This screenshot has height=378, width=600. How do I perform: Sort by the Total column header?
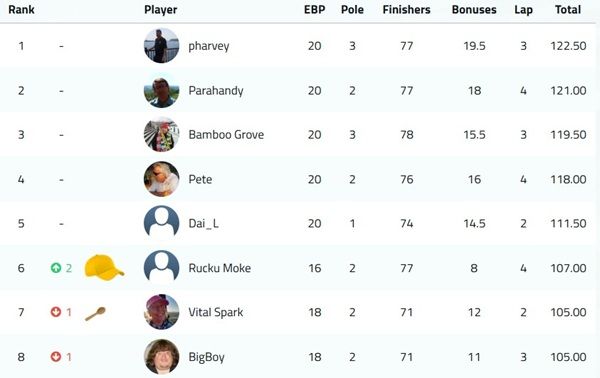568,10
